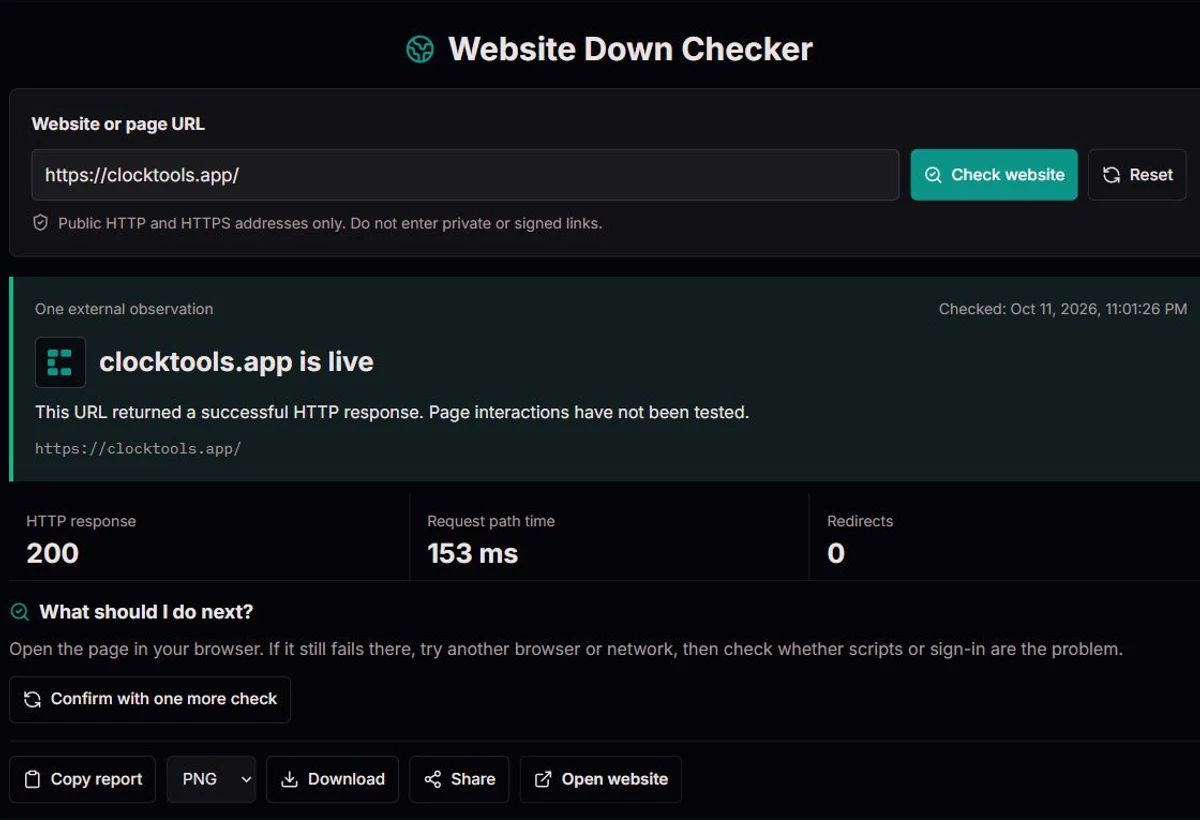Screen dimensions: 1200x820
Task: Click the 'Redirects' label
Action: point(860,521)
